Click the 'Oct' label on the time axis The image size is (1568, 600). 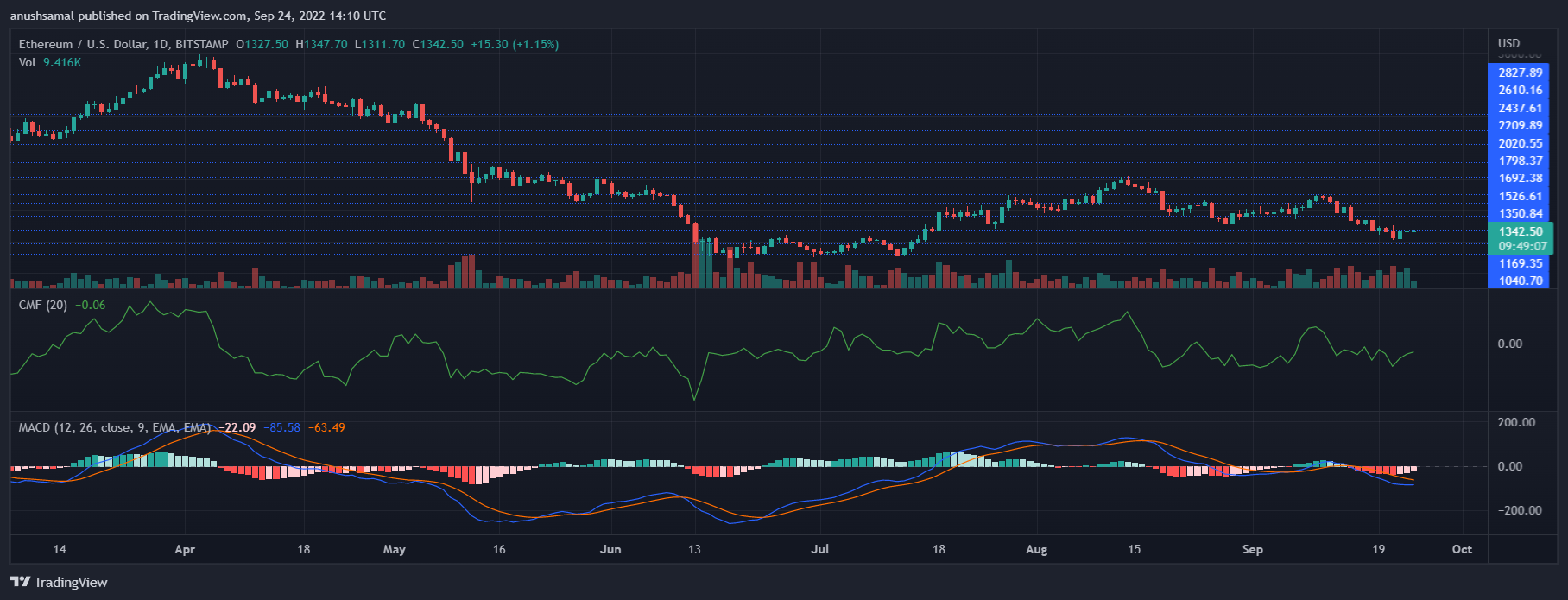(x=1462, y=549)
